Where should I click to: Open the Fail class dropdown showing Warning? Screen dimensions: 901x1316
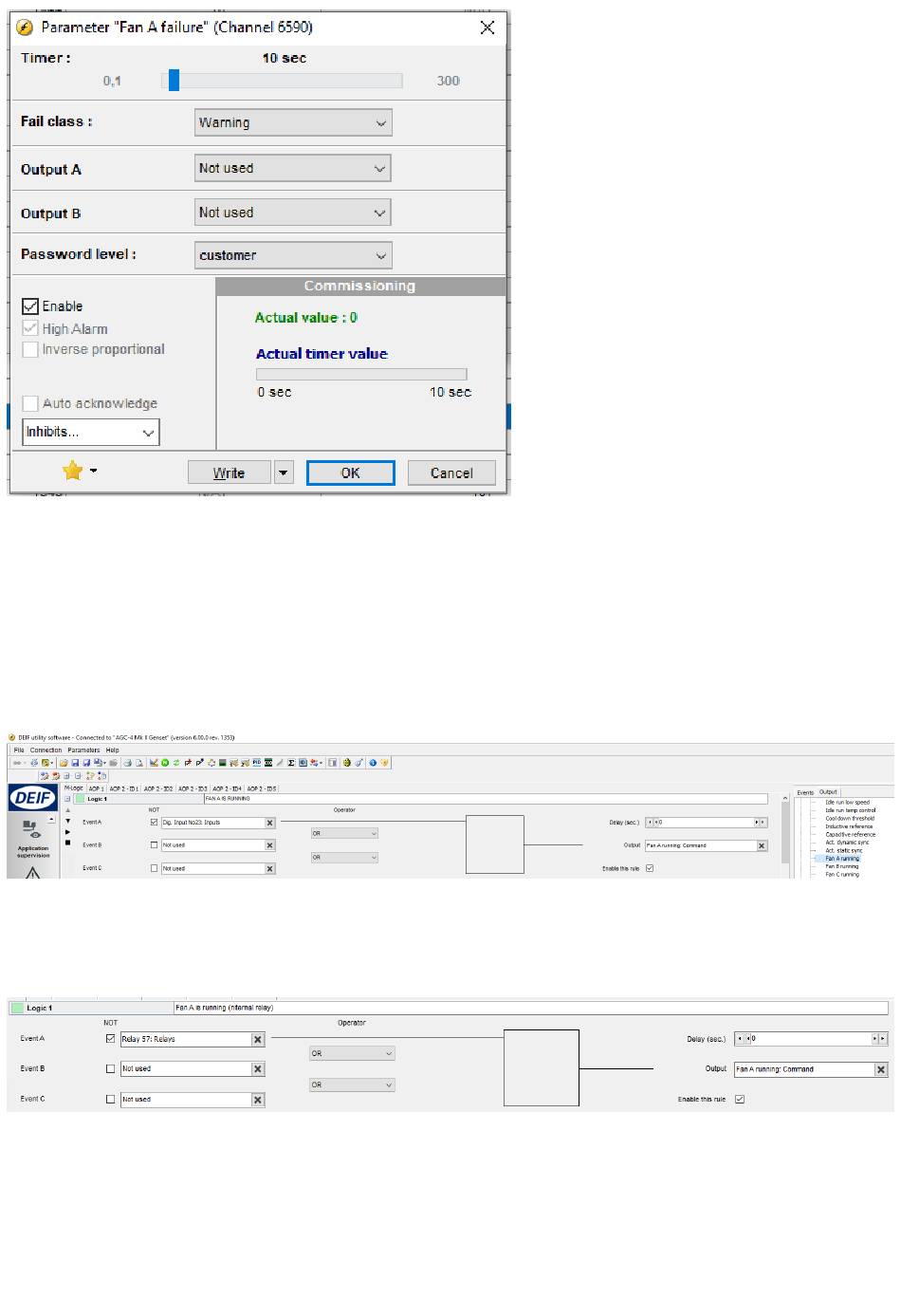tap(292, 122)
